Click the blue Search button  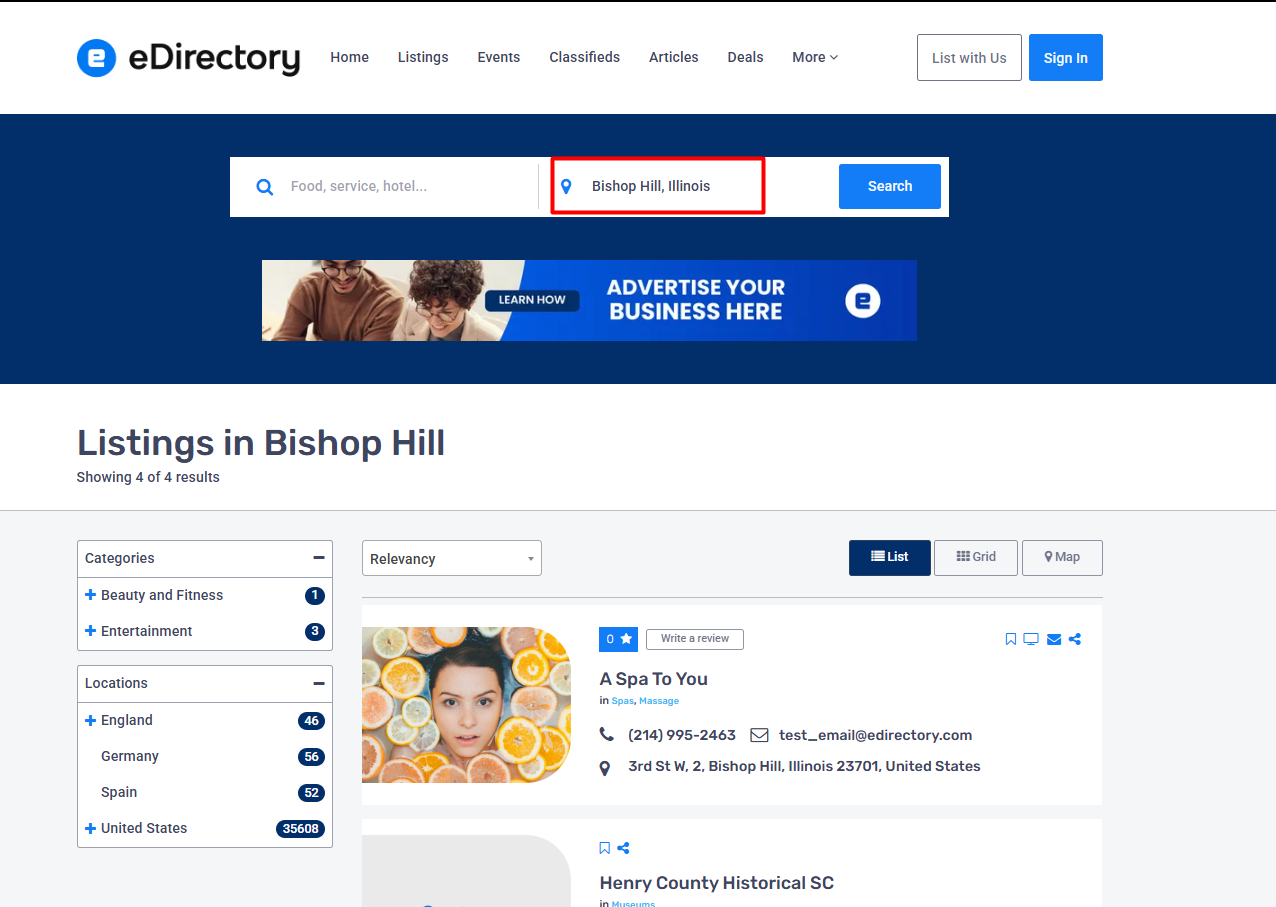tap(890, 186)
